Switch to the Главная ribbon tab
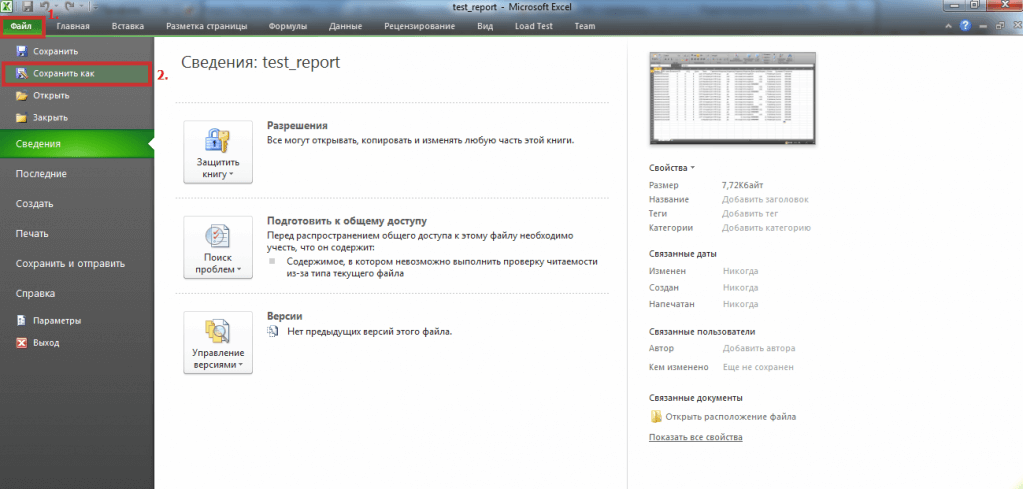This screenshot has width=1023, height=489. pos(73,26)
